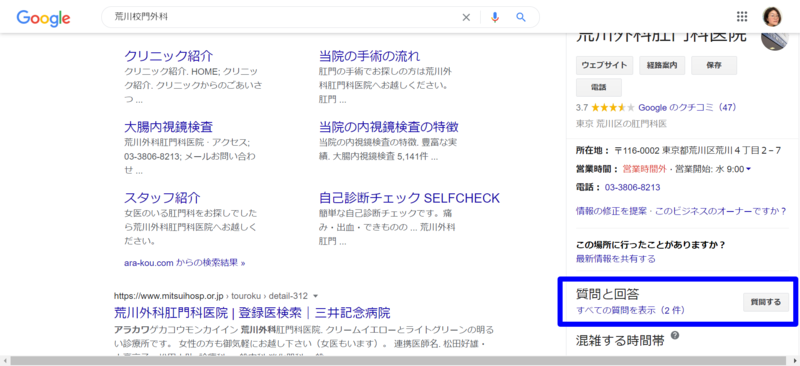Click 情報の修正を提案 link

pos(611,211)
